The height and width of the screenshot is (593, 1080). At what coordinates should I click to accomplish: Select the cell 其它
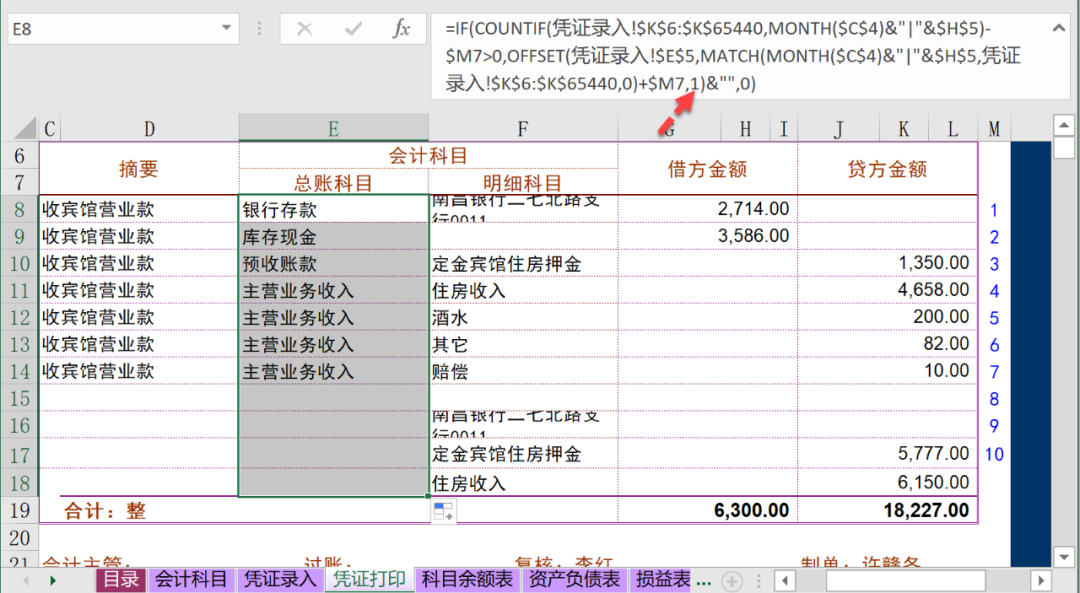523,344
